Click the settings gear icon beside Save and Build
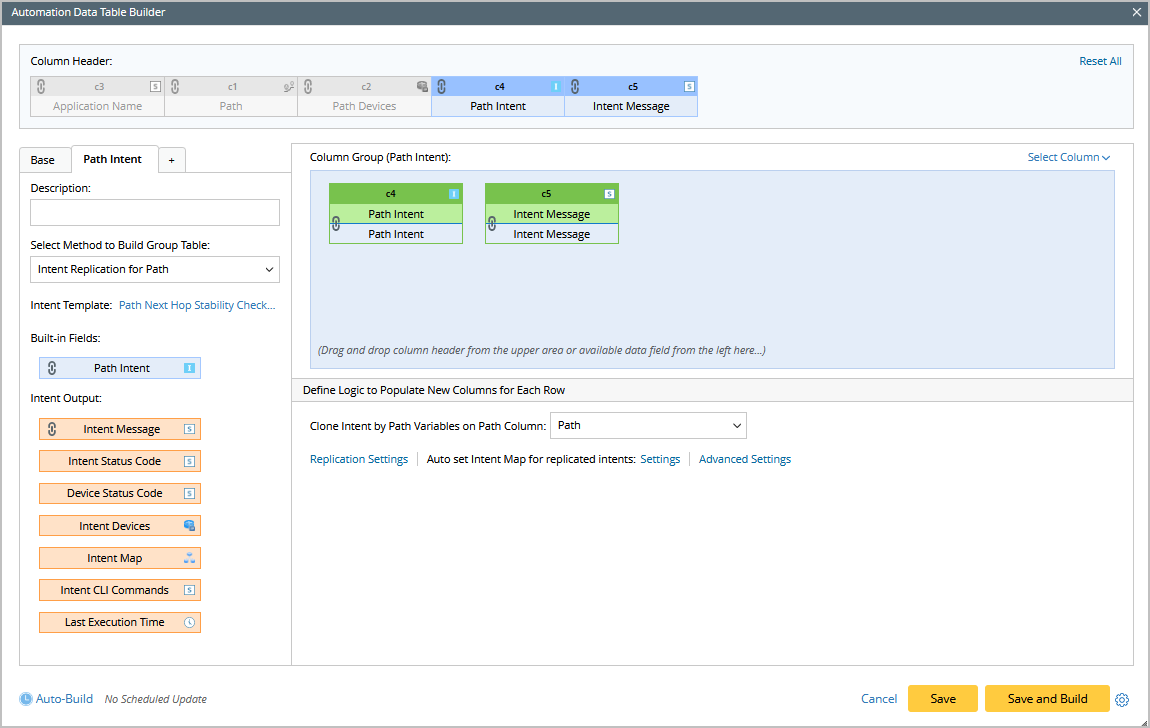The height and width of the screenshot is (728, 1150). pos(1122,699)
